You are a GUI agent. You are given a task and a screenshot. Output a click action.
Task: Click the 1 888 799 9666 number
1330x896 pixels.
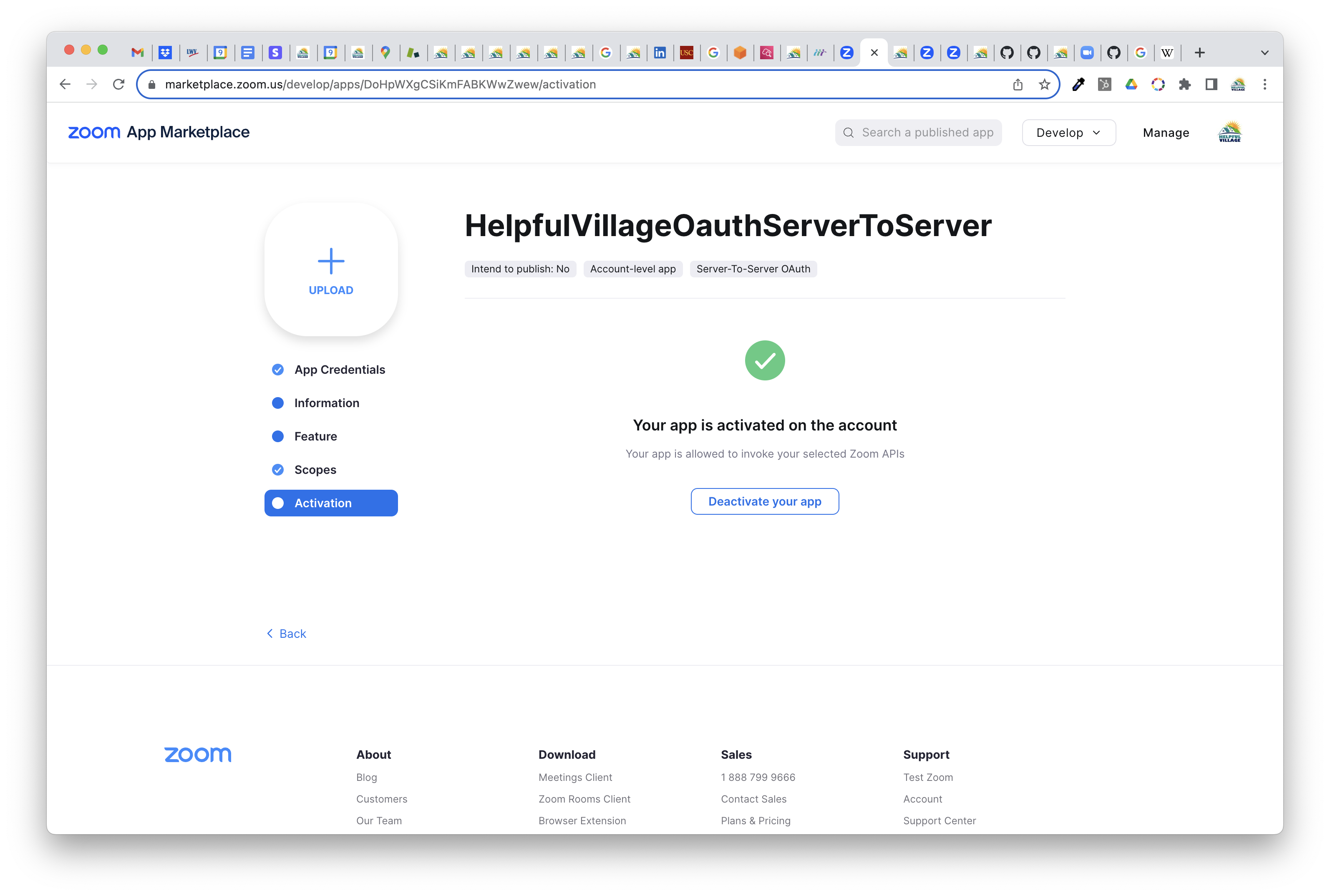coord(758,777)
